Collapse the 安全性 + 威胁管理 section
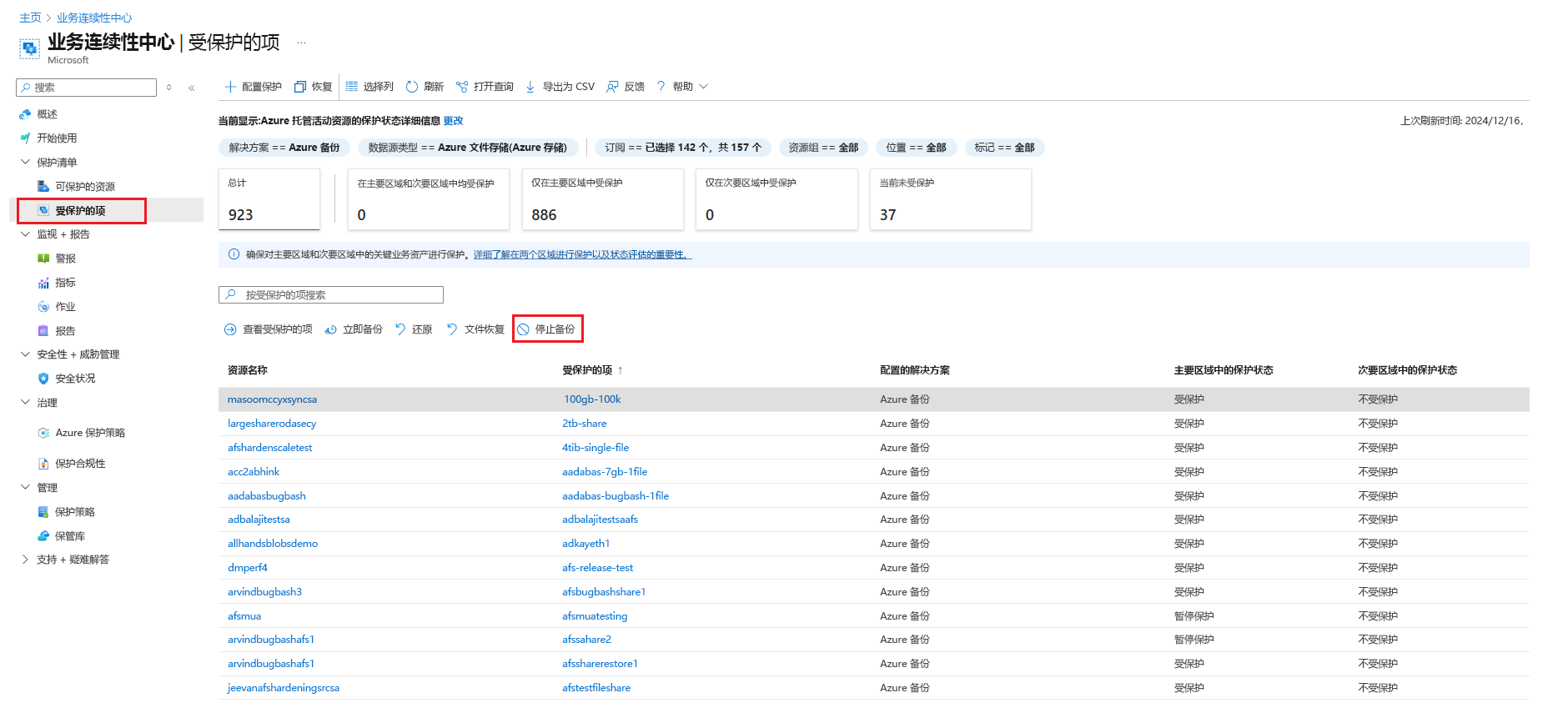The width and height of the screenshot is (1568, 718). 25,354
